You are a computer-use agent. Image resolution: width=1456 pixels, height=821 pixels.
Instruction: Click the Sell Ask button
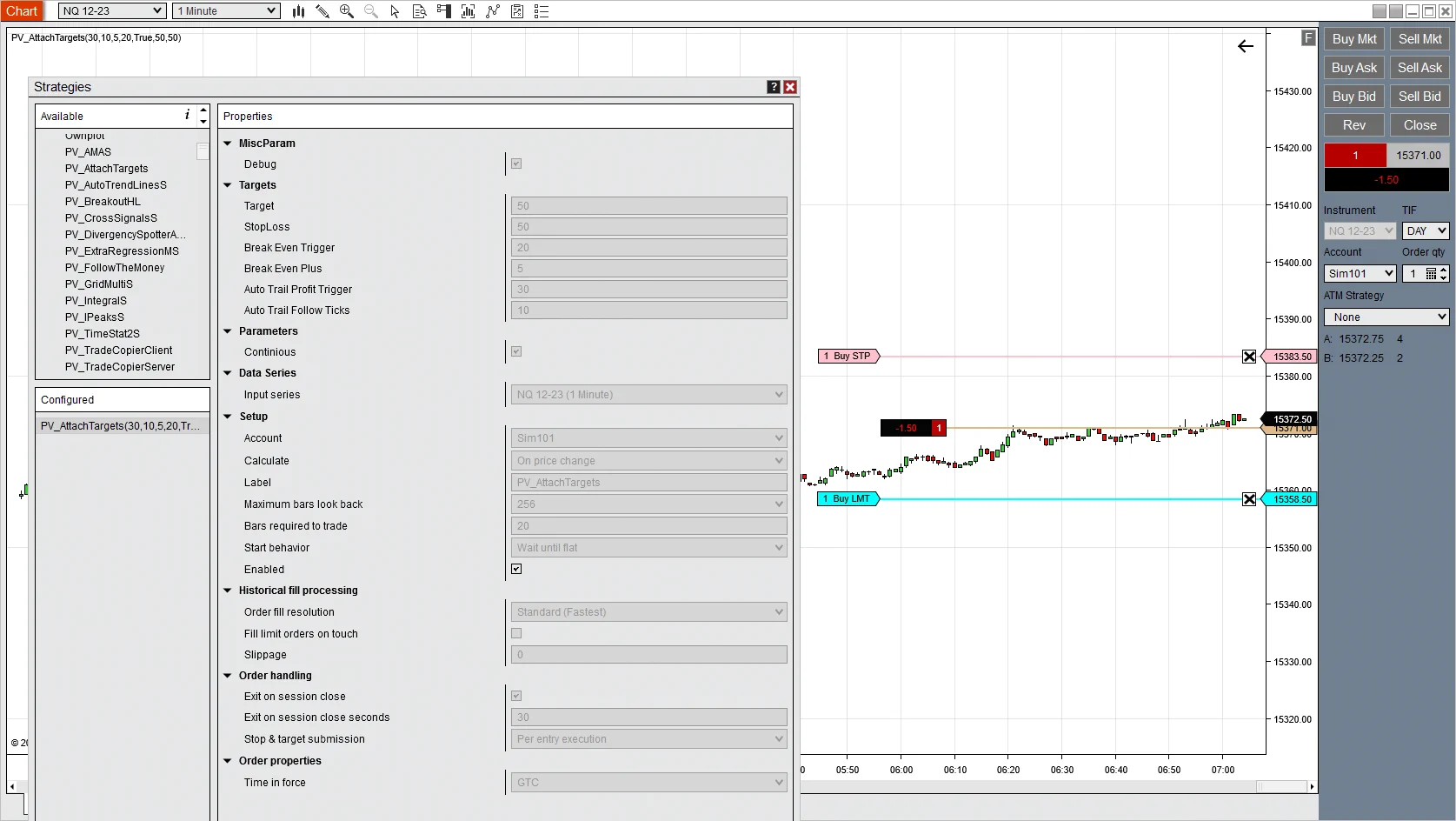tap(1419, 68)
